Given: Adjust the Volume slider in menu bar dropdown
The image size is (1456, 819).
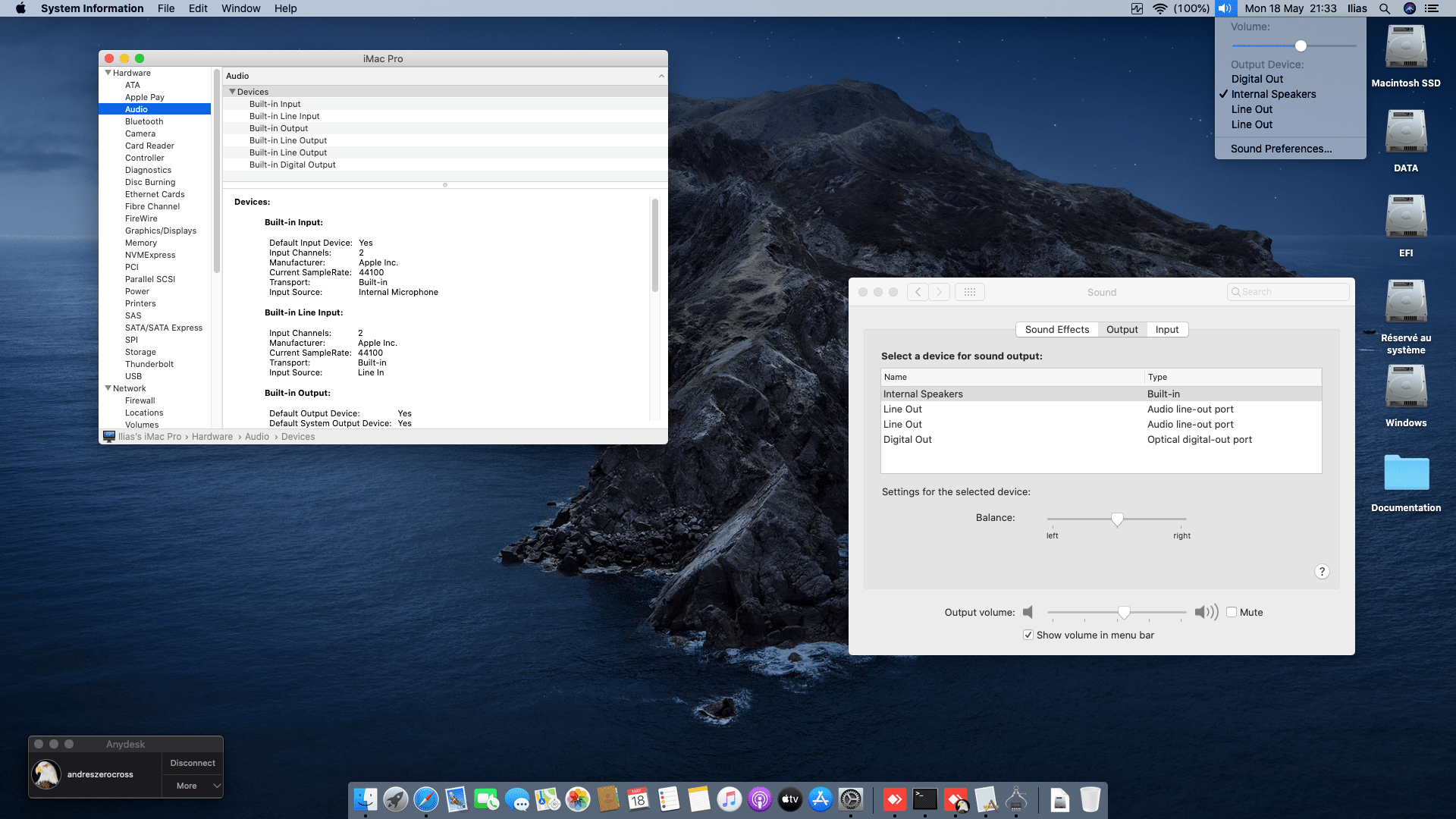Looking at the screenshot, I should coord(1301,45).
